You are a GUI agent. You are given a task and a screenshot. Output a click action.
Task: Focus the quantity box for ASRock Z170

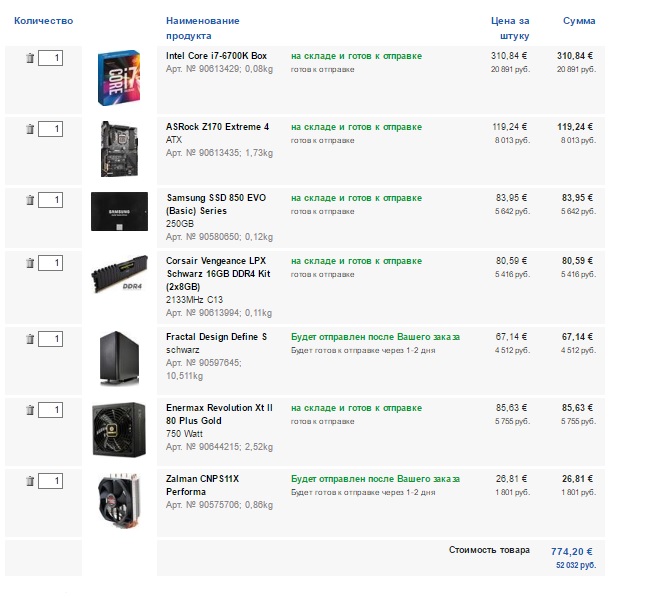click(x=50, y=129)
